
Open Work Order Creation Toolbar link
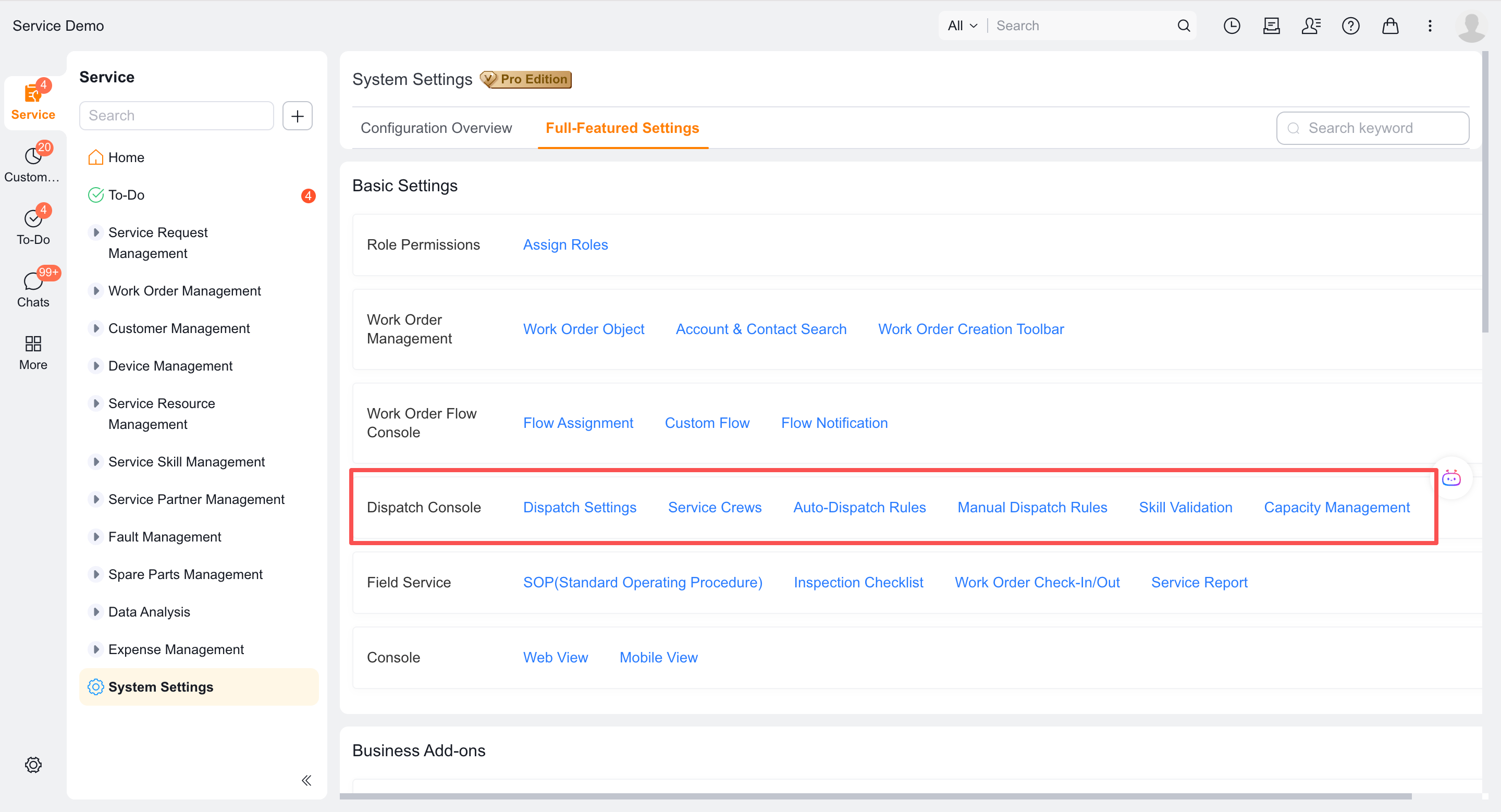[971, 329]
